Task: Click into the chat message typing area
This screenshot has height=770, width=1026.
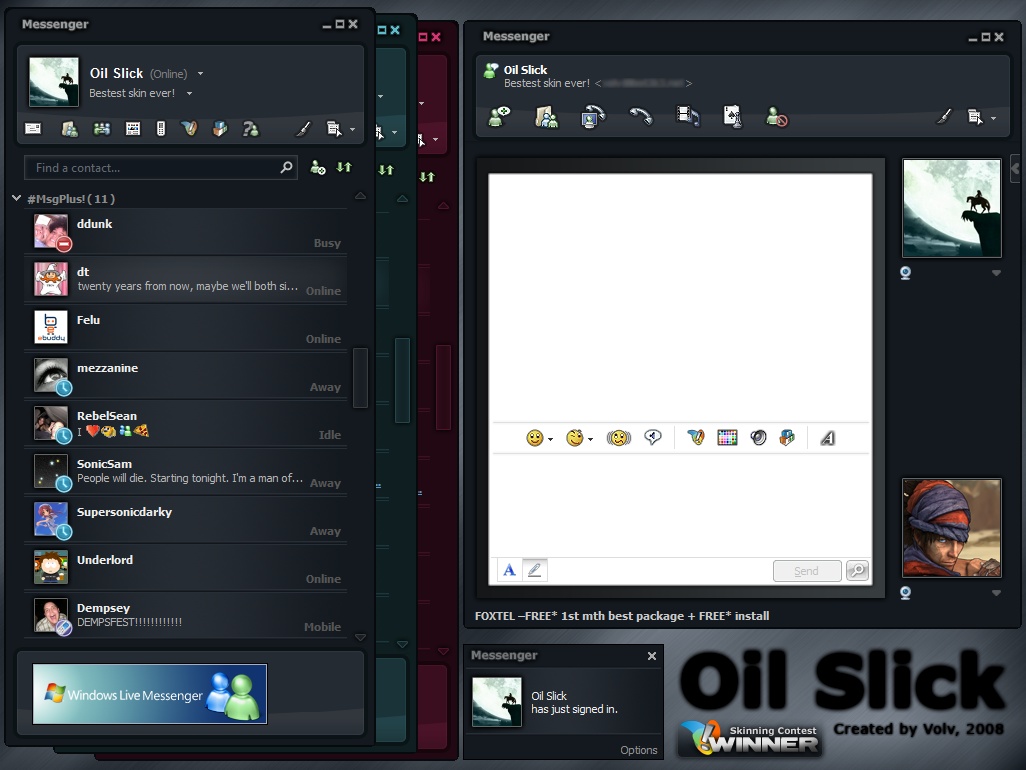Action: coord(681,504)
